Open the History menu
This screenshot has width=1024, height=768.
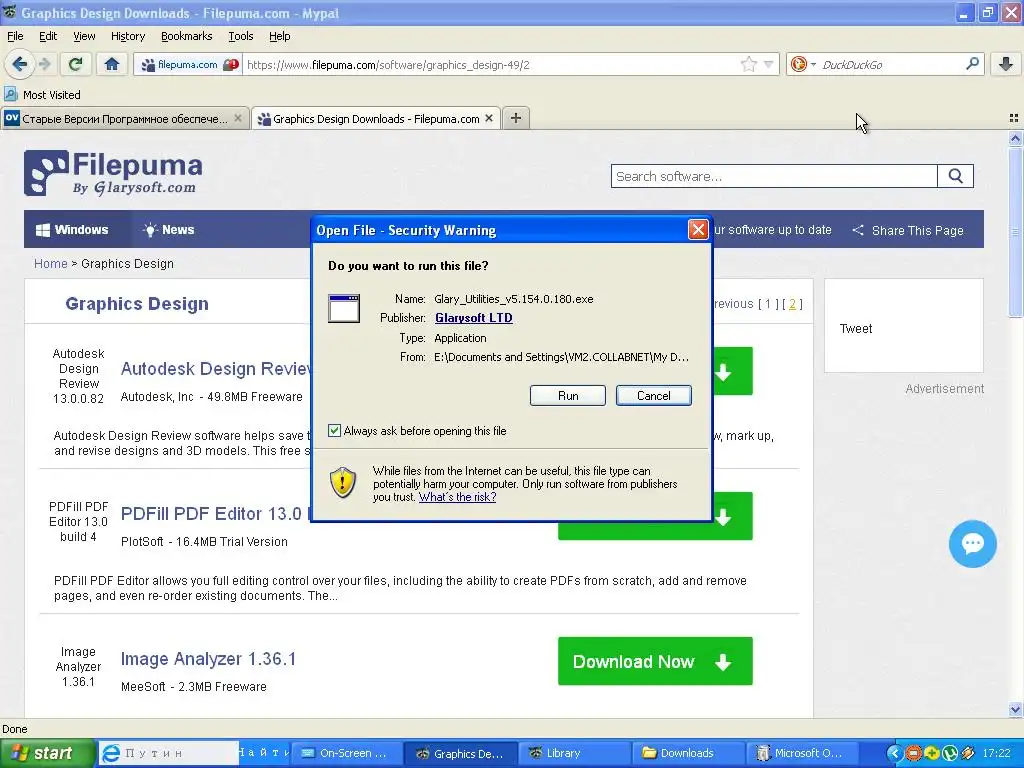127,36
